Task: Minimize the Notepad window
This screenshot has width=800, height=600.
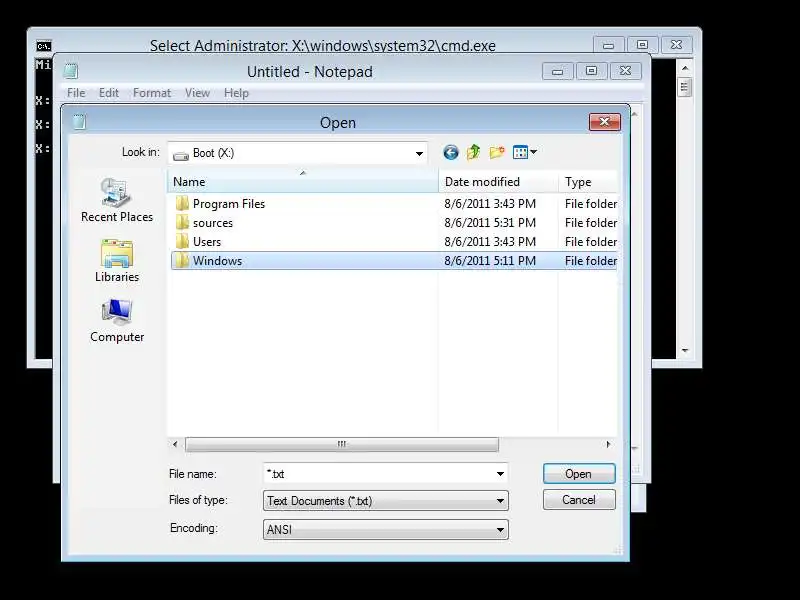Action: tap(558, 71)
